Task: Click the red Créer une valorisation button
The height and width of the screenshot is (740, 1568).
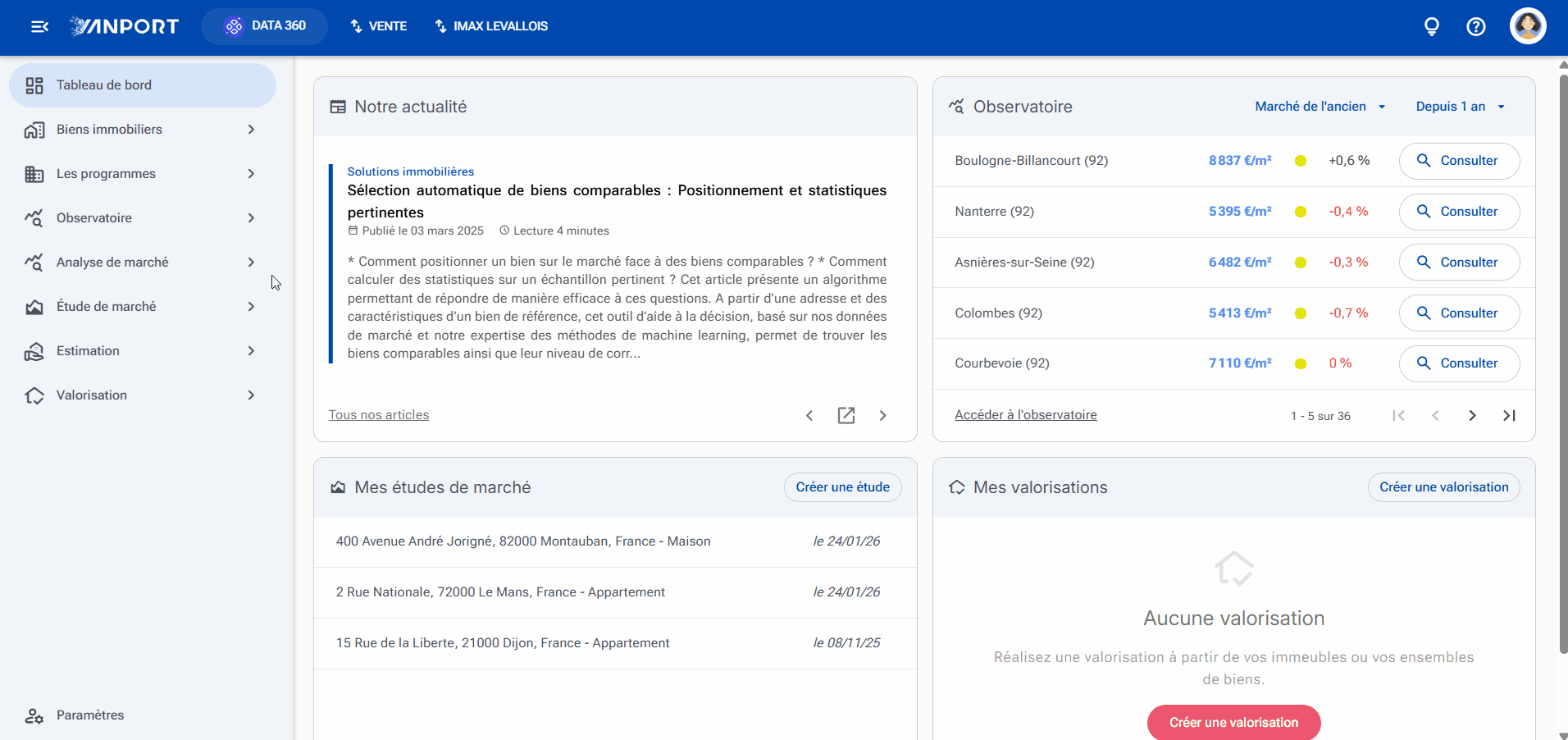Action: [1233, 722]
